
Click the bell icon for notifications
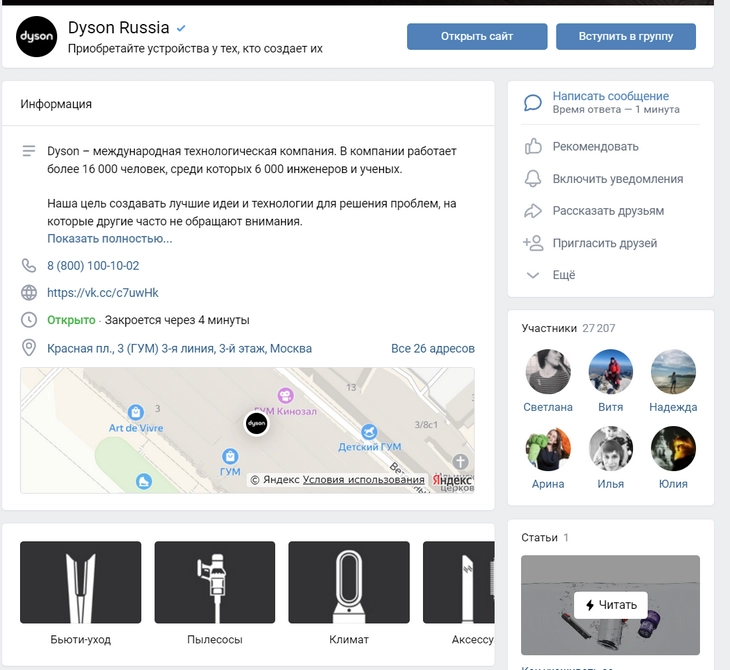tap(533, 178)
